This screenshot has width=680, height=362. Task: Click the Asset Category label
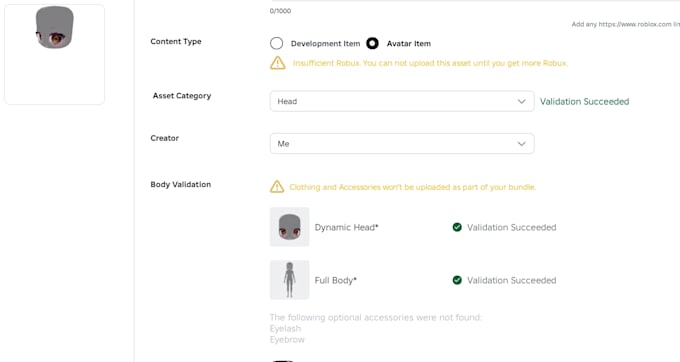pos(182,96)
